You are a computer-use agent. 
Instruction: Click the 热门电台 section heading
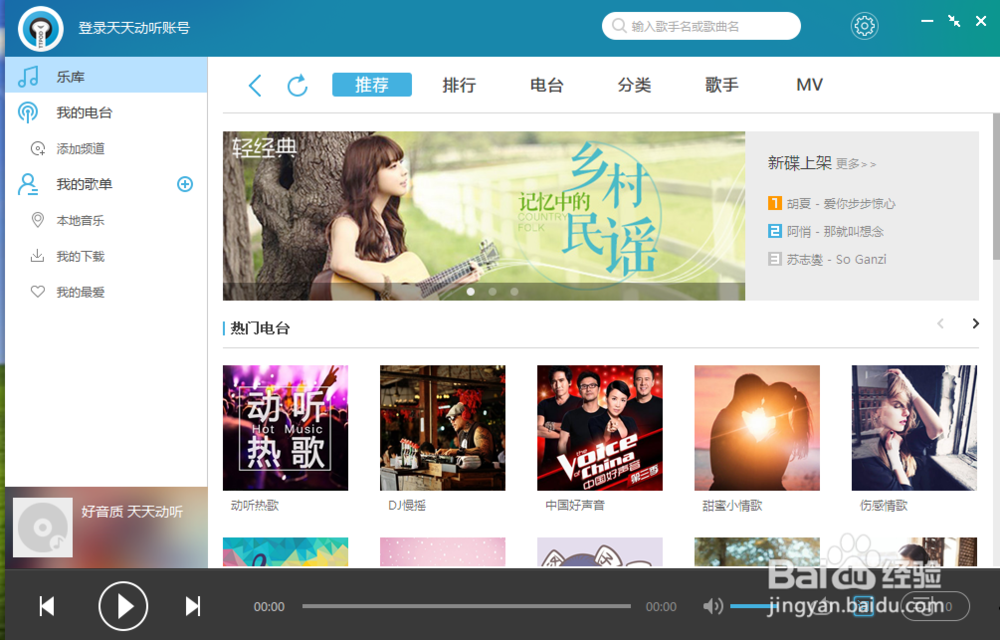260,328
